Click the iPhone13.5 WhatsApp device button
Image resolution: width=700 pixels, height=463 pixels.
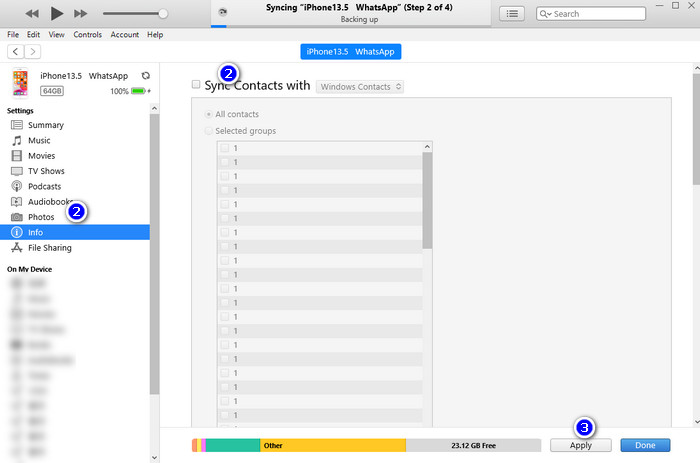pos(350,52)
